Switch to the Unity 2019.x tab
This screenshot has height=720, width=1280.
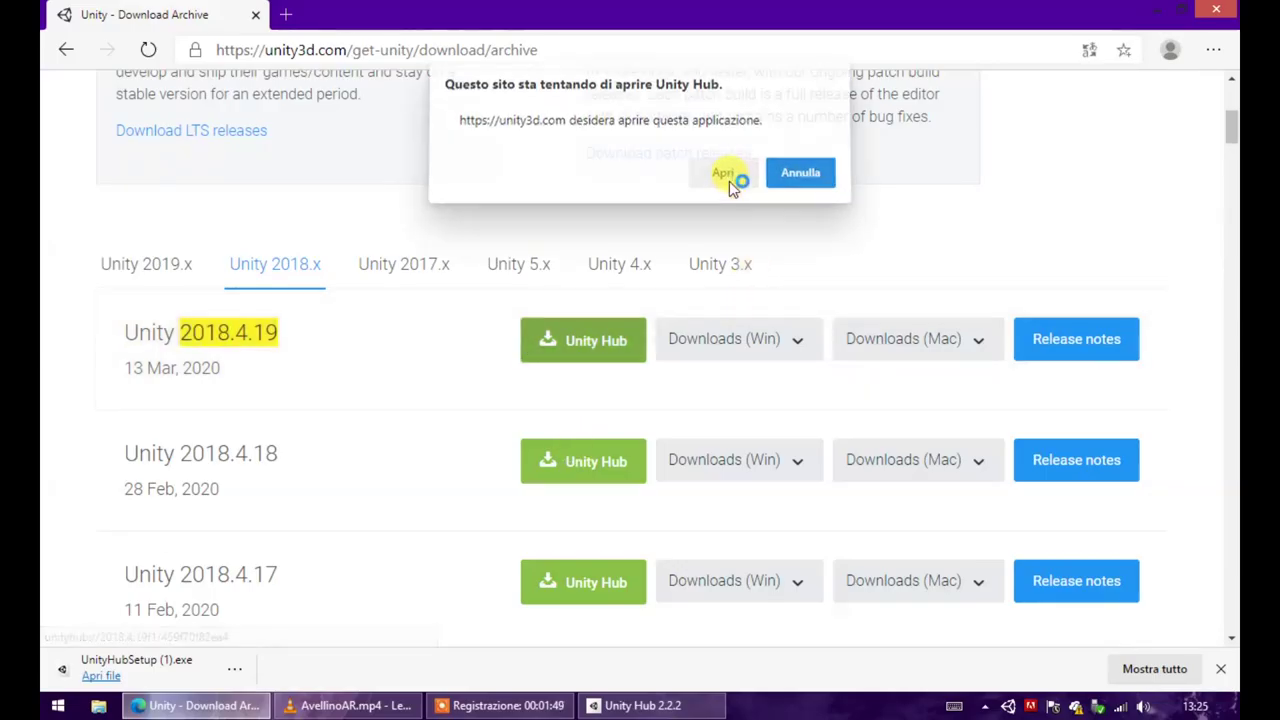[x=146, y=264]
